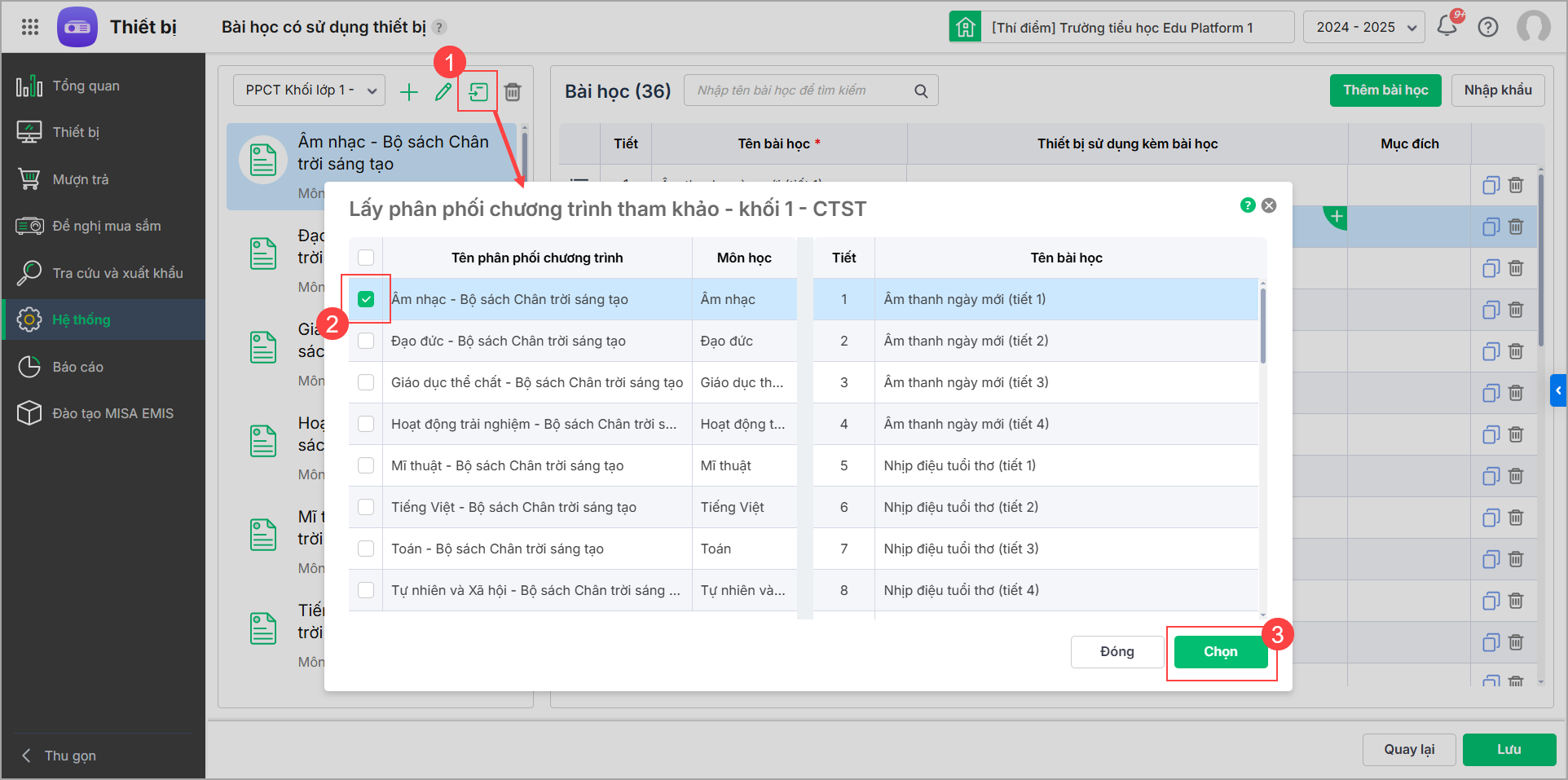Click the Thêm bài học button
Viewport: 1568px width, 780px height.
click(x=1385, y=90)
